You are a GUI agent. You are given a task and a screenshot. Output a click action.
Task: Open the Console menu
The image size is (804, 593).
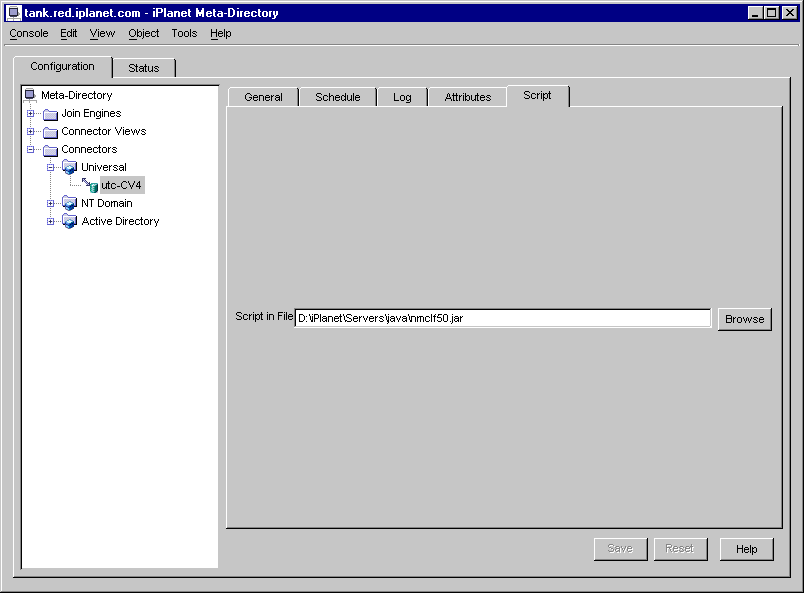29,33
